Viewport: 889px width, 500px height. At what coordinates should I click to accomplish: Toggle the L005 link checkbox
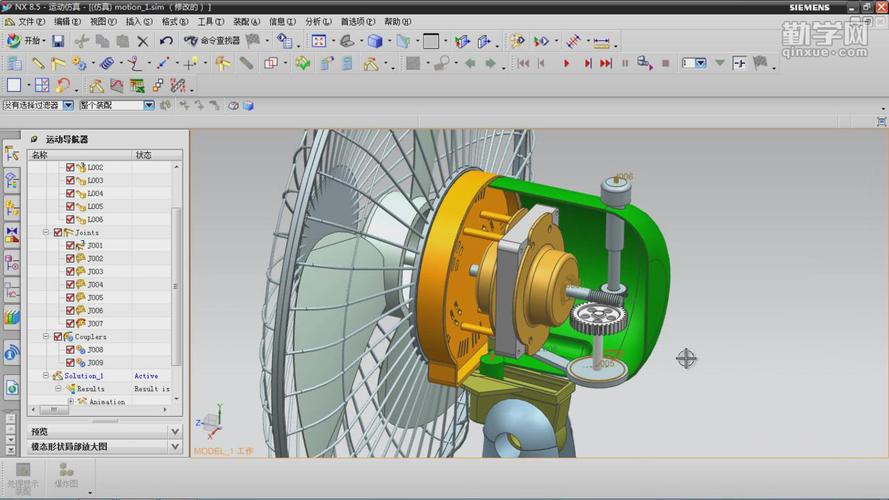point(70,206)
